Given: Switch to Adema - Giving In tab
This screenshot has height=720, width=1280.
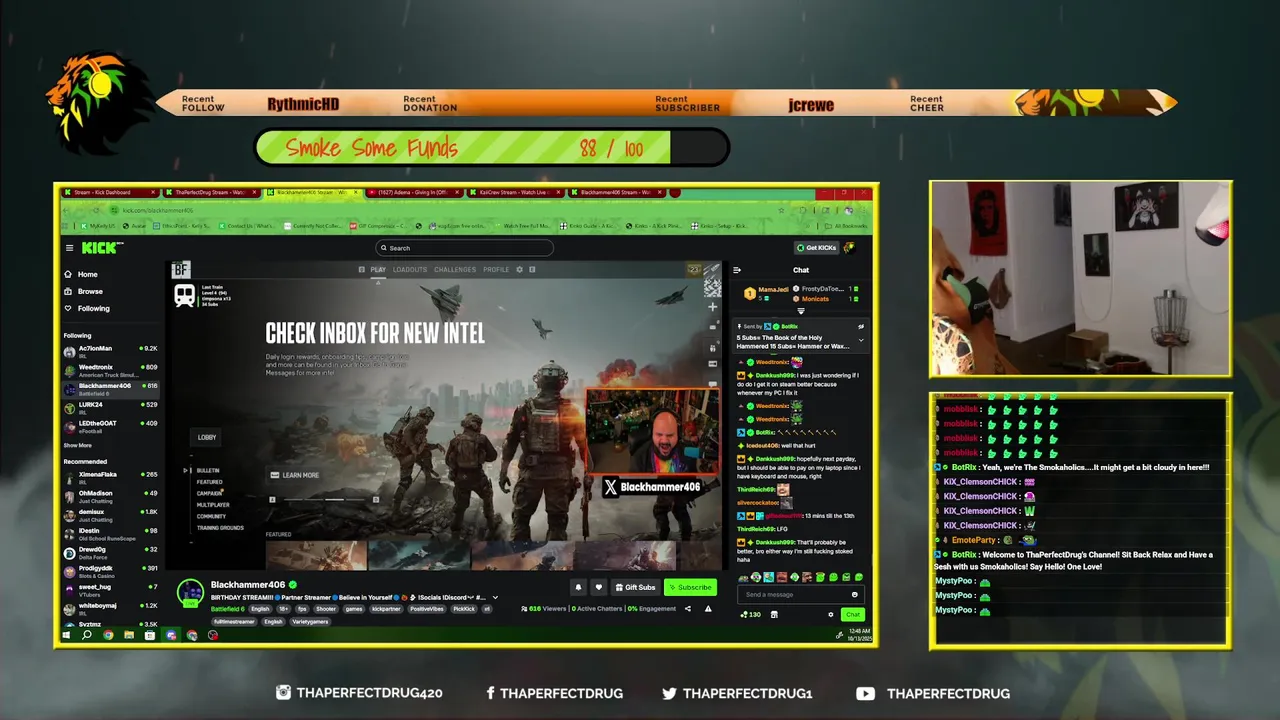Looking at the screenshot, I should 415,192.
